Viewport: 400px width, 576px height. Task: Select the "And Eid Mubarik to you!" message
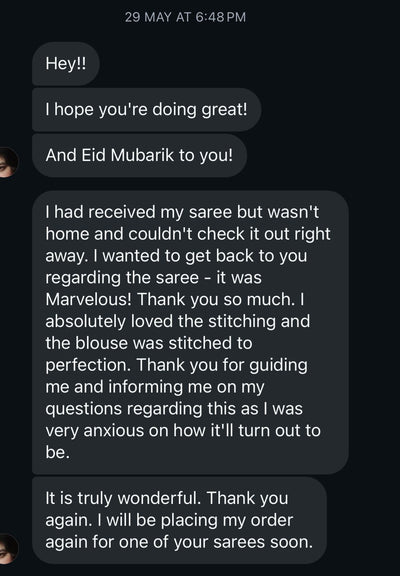tap(140, 155)
